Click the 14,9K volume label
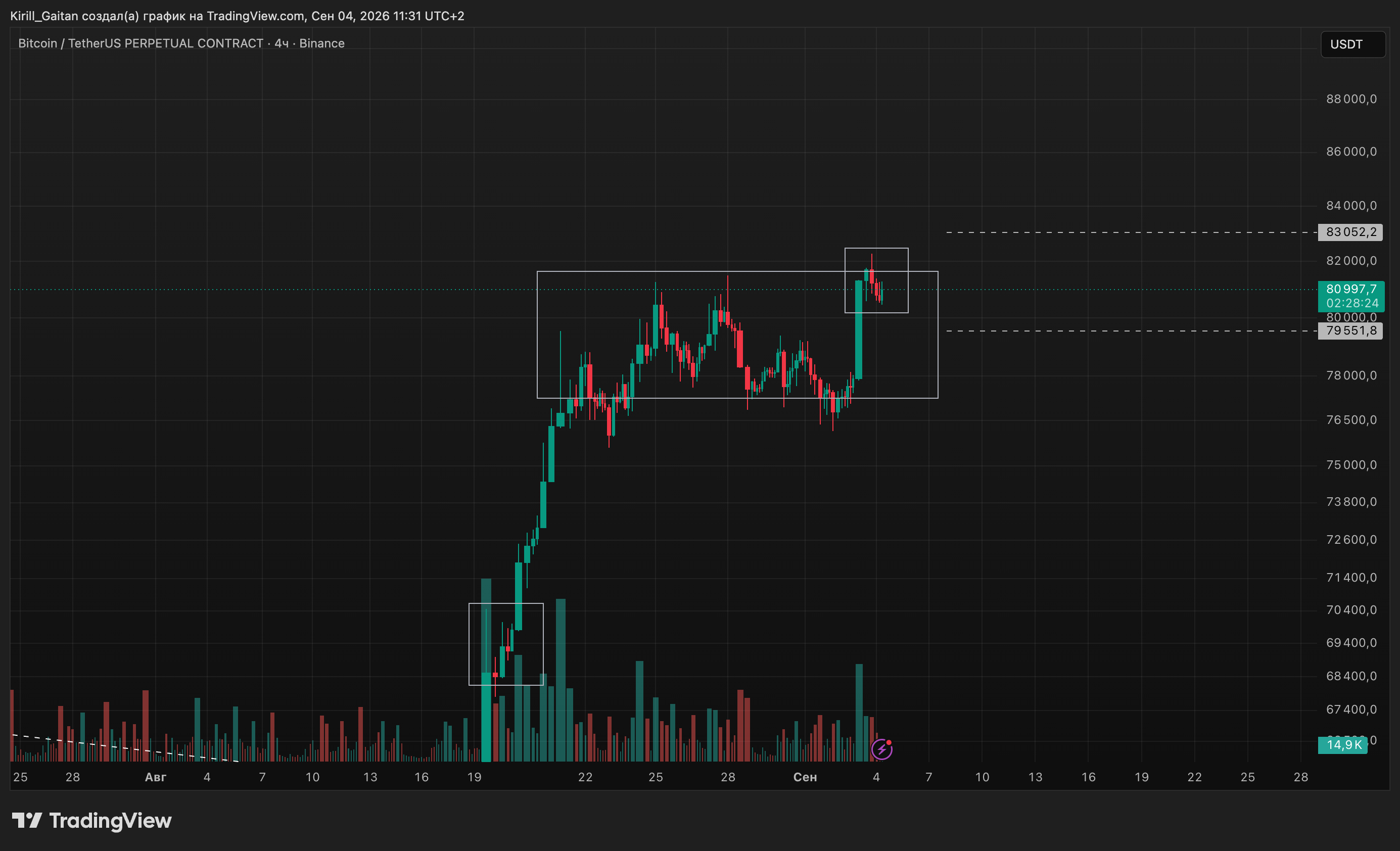 coord(1342,745)
